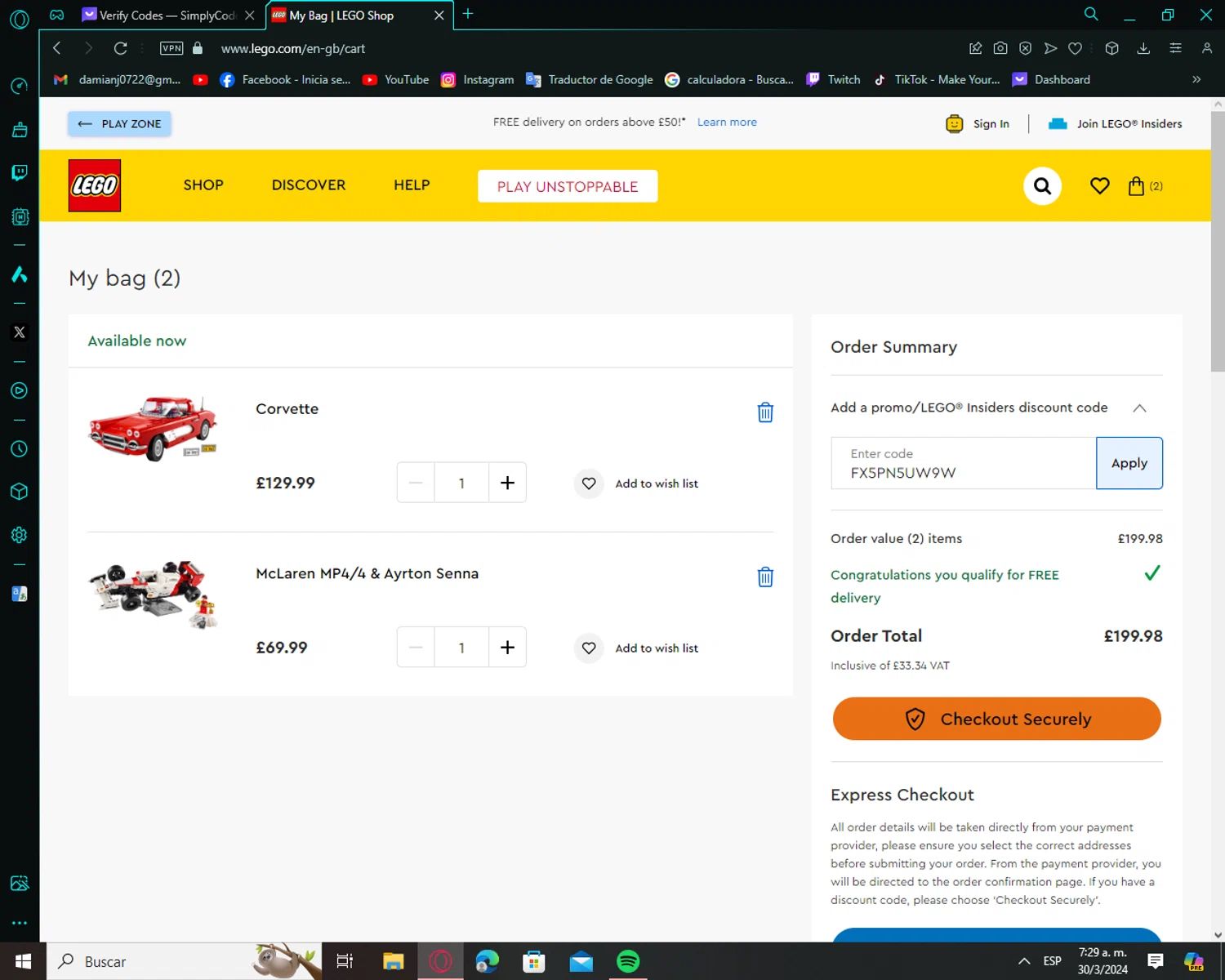Open Opera sidebar Twitch icon
This screenshot has height=980, width=1225.
click(x=20, y=173)
